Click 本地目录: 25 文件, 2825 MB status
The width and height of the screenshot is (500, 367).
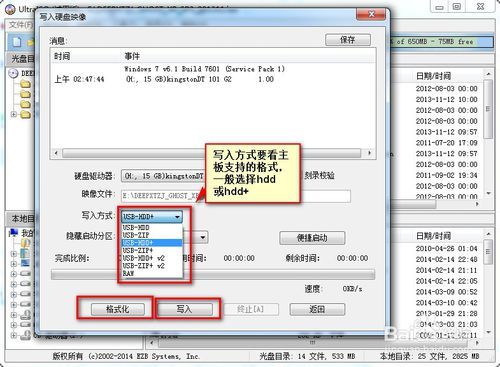[429, 356]
